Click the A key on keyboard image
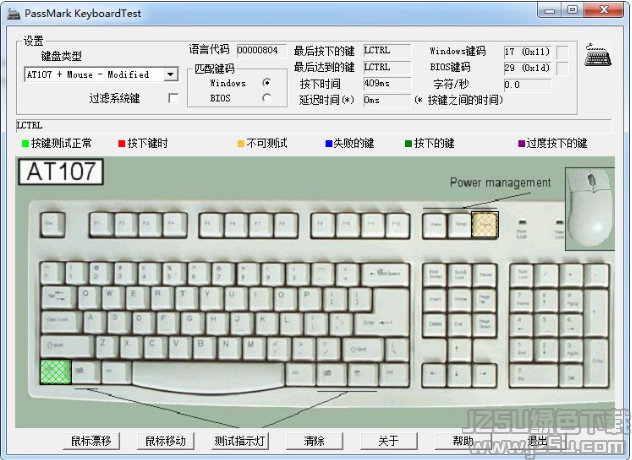Screen dimensions: 632x460 coord(94,321)
